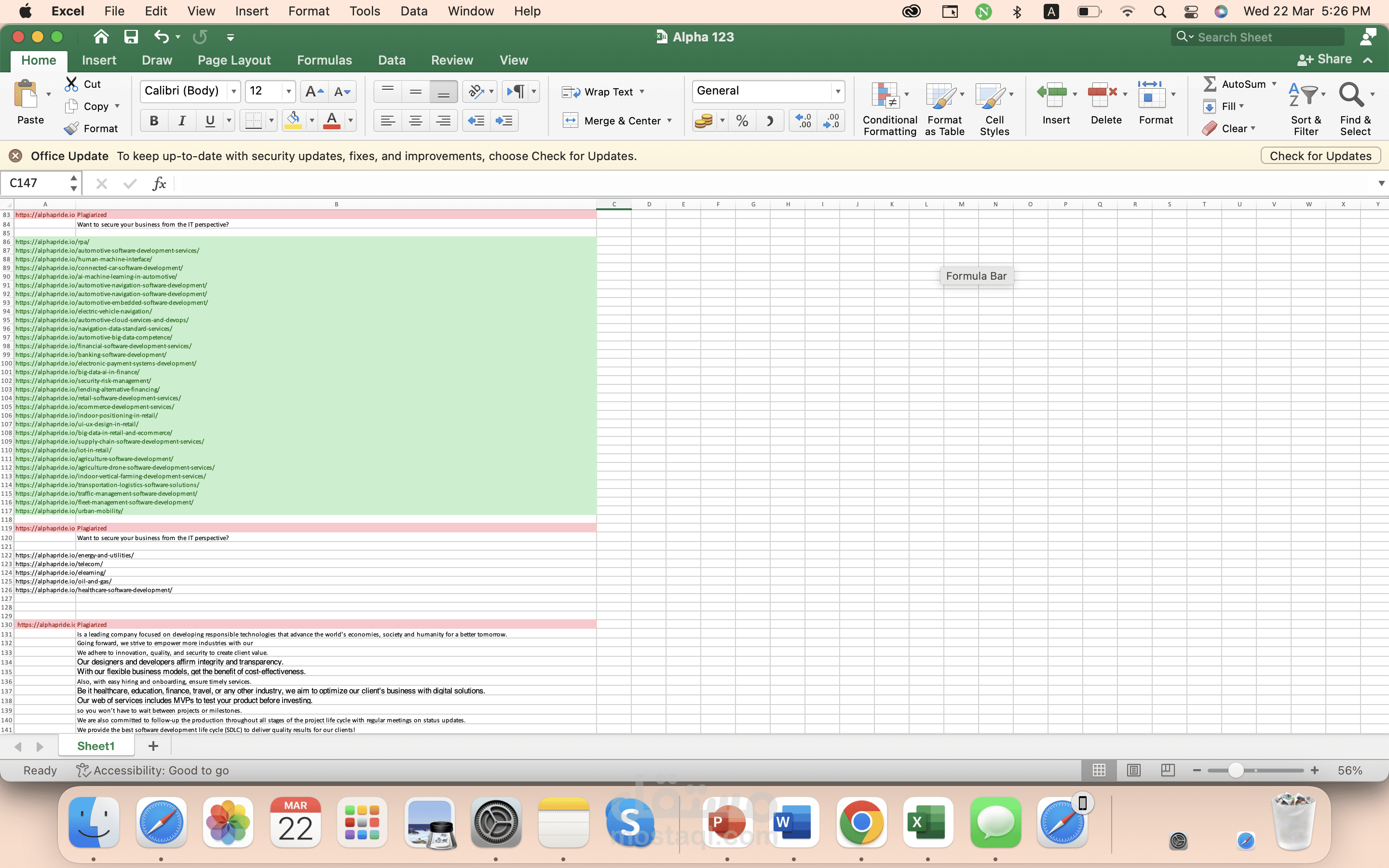
Task: Undo the last action
Action: point(161,37)
